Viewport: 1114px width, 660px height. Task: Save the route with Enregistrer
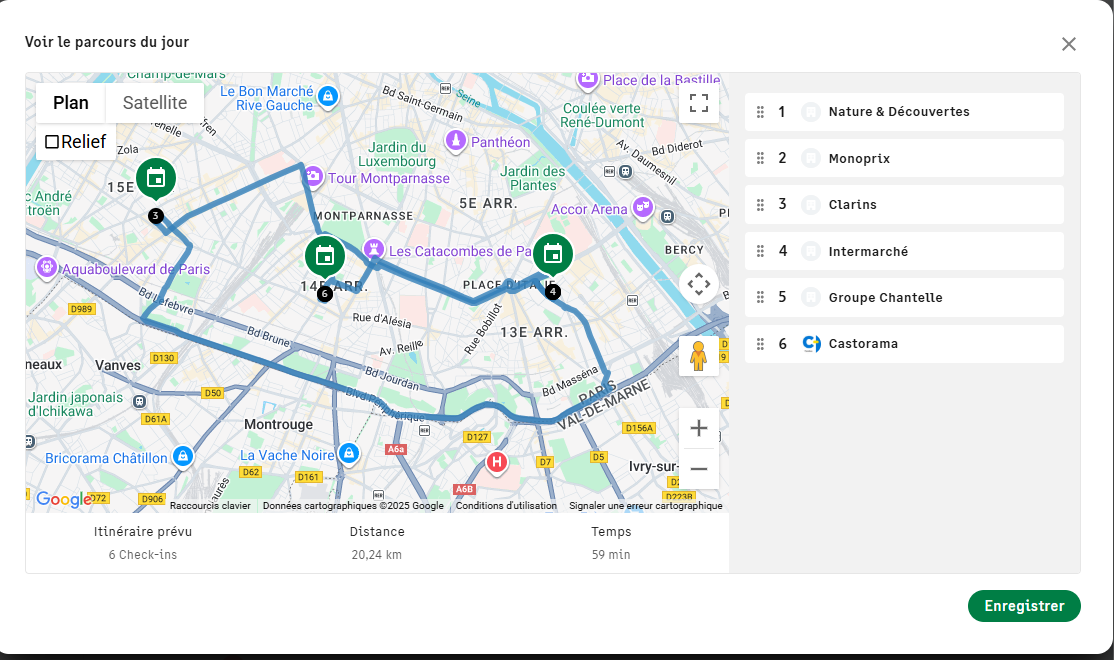tap(1023, 606)
